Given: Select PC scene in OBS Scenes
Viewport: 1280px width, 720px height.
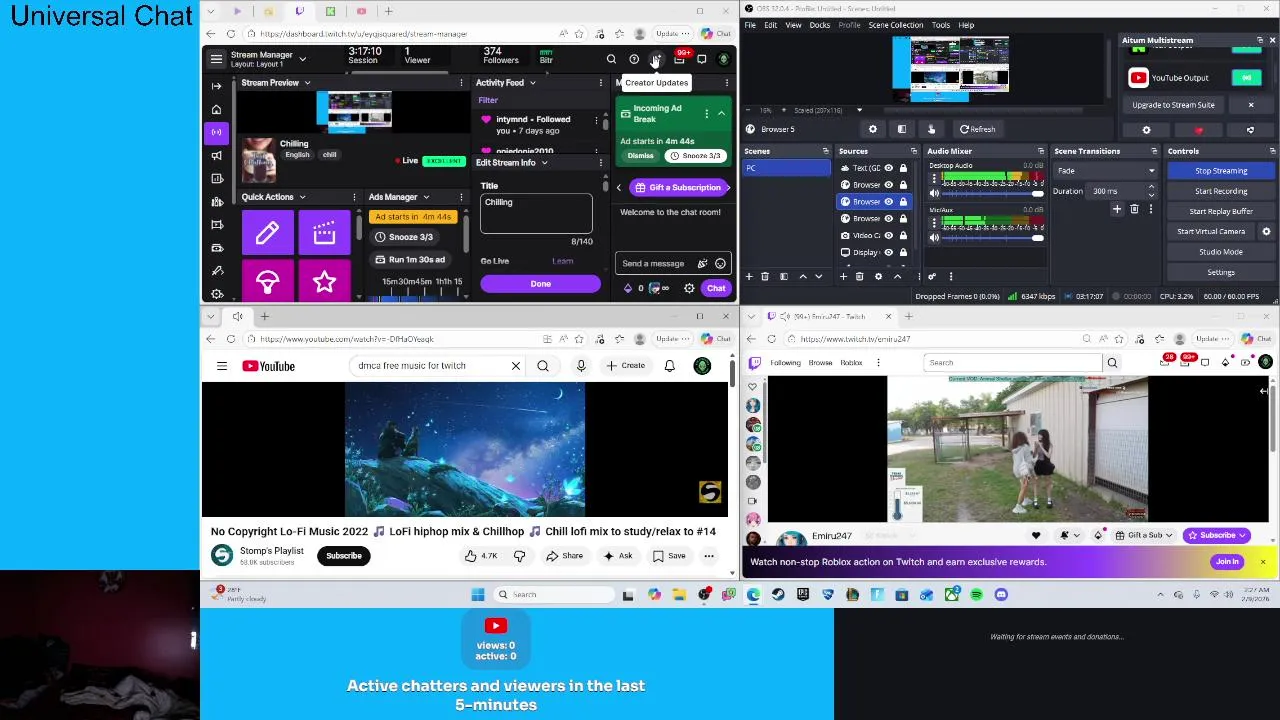Looking at the screenshot, I should pos(787,168).
